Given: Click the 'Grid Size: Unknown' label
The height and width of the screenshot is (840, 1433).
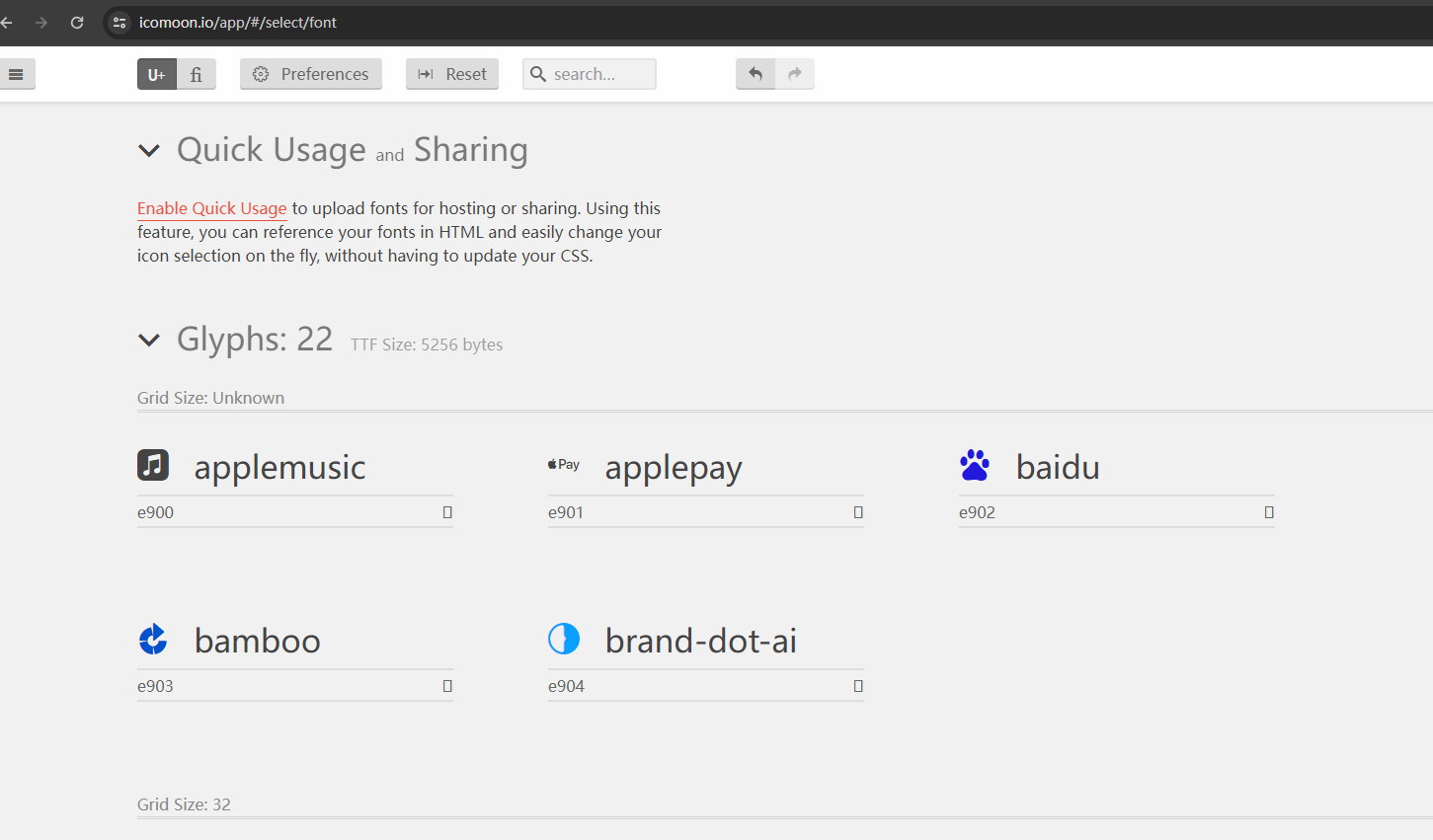Looking at the screenshot, I should click(x=210, y=398).
